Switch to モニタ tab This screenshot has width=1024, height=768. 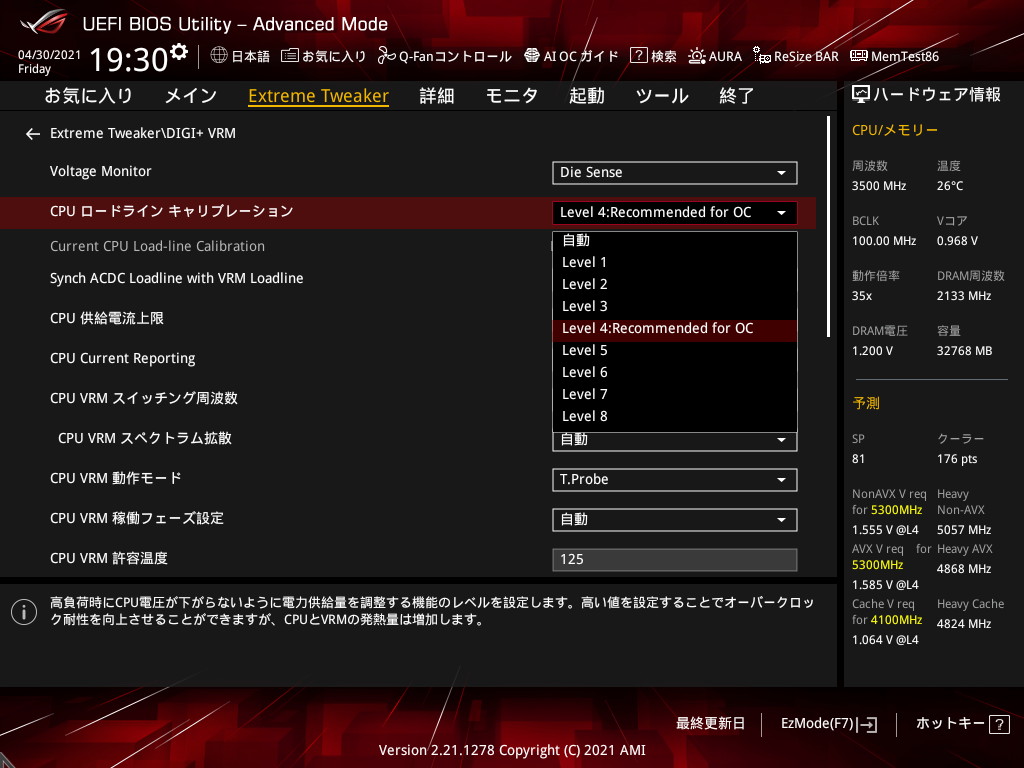pyautogui.click(x=512, y=96)
